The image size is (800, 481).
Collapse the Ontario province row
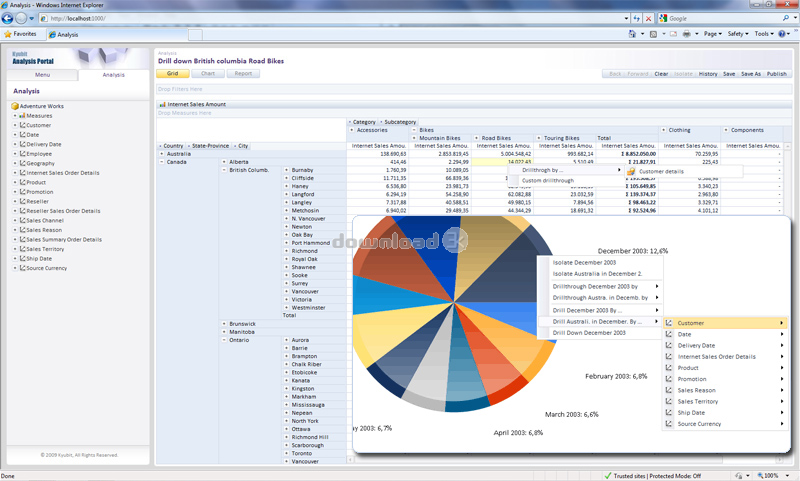tap(224, 340)
